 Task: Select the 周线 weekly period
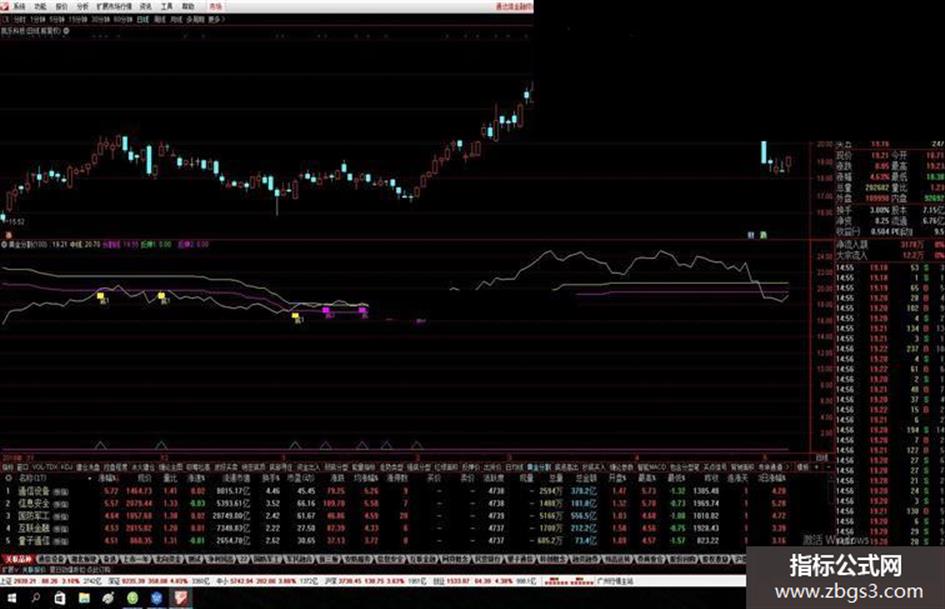click(160, 19)
